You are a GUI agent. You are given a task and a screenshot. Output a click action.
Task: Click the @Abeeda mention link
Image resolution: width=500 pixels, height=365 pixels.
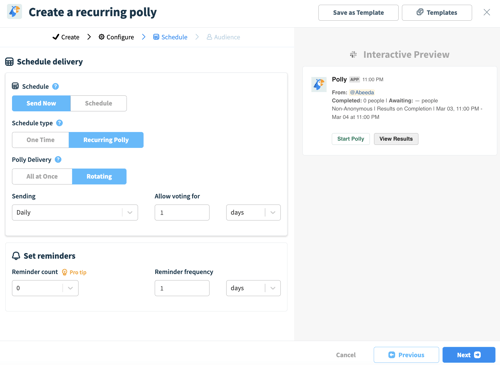(x=362, y=92)
